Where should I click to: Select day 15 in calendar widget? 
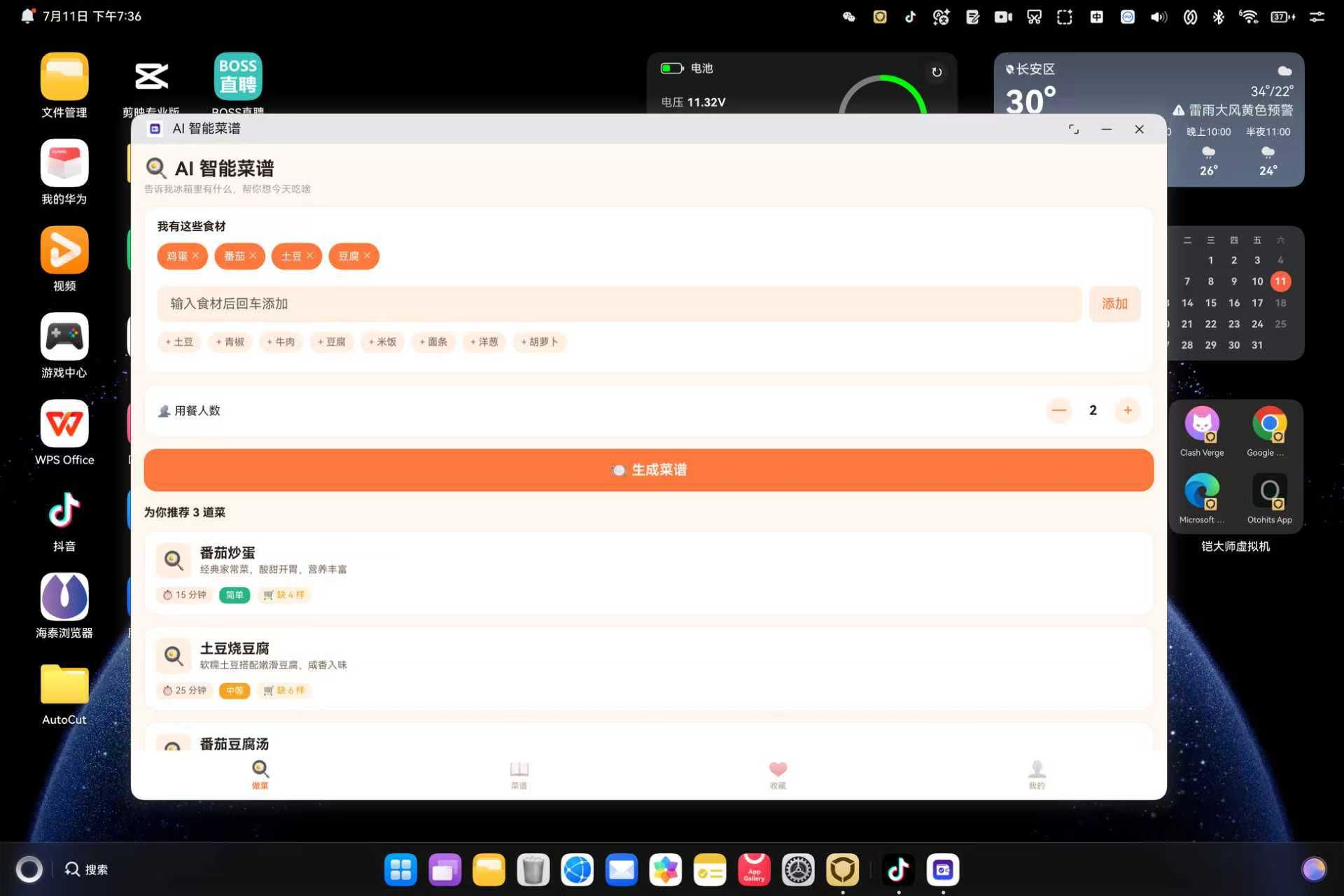1210,303
